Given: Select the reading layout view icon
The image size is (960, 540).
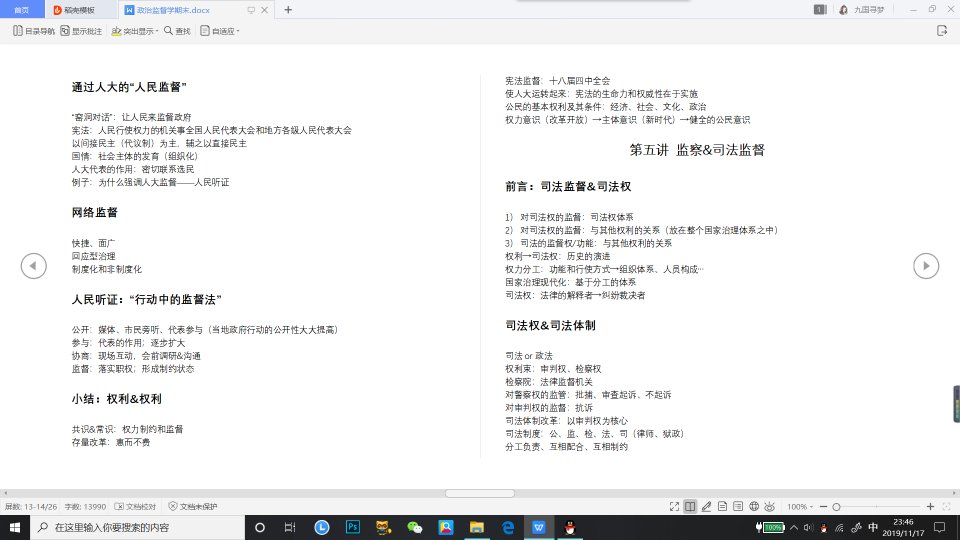Looking at the screenshot, I should click(x=690, y=506).
